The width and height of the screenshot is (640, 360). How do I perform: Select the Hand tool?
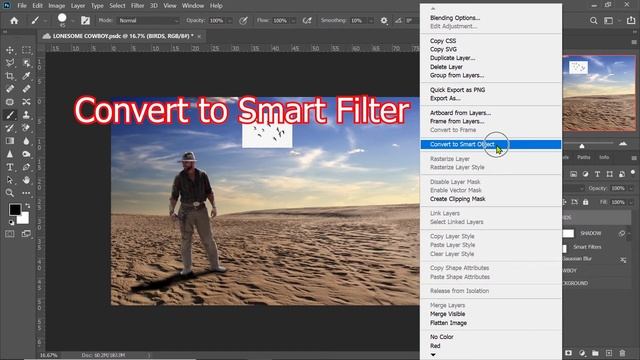point(26,180)
